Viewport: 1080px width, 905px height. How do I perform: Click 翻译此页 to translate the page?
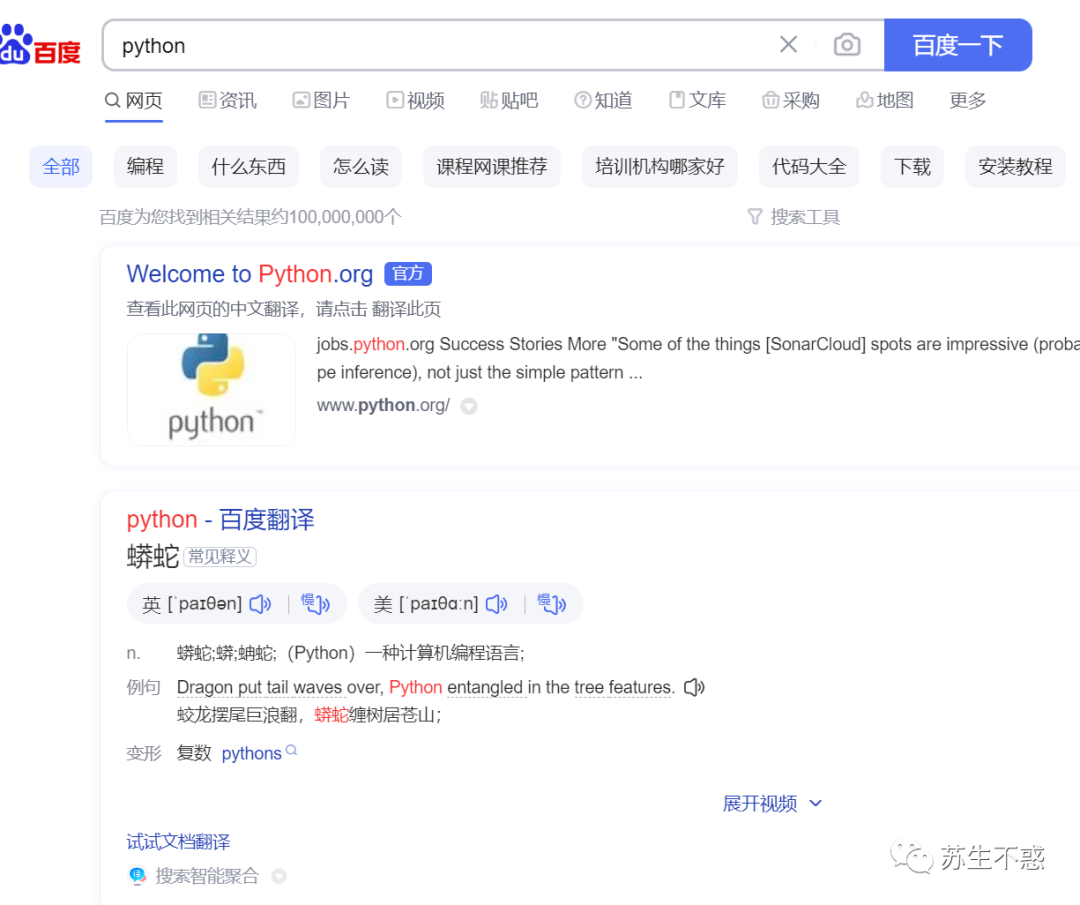(x=406, y=309)
